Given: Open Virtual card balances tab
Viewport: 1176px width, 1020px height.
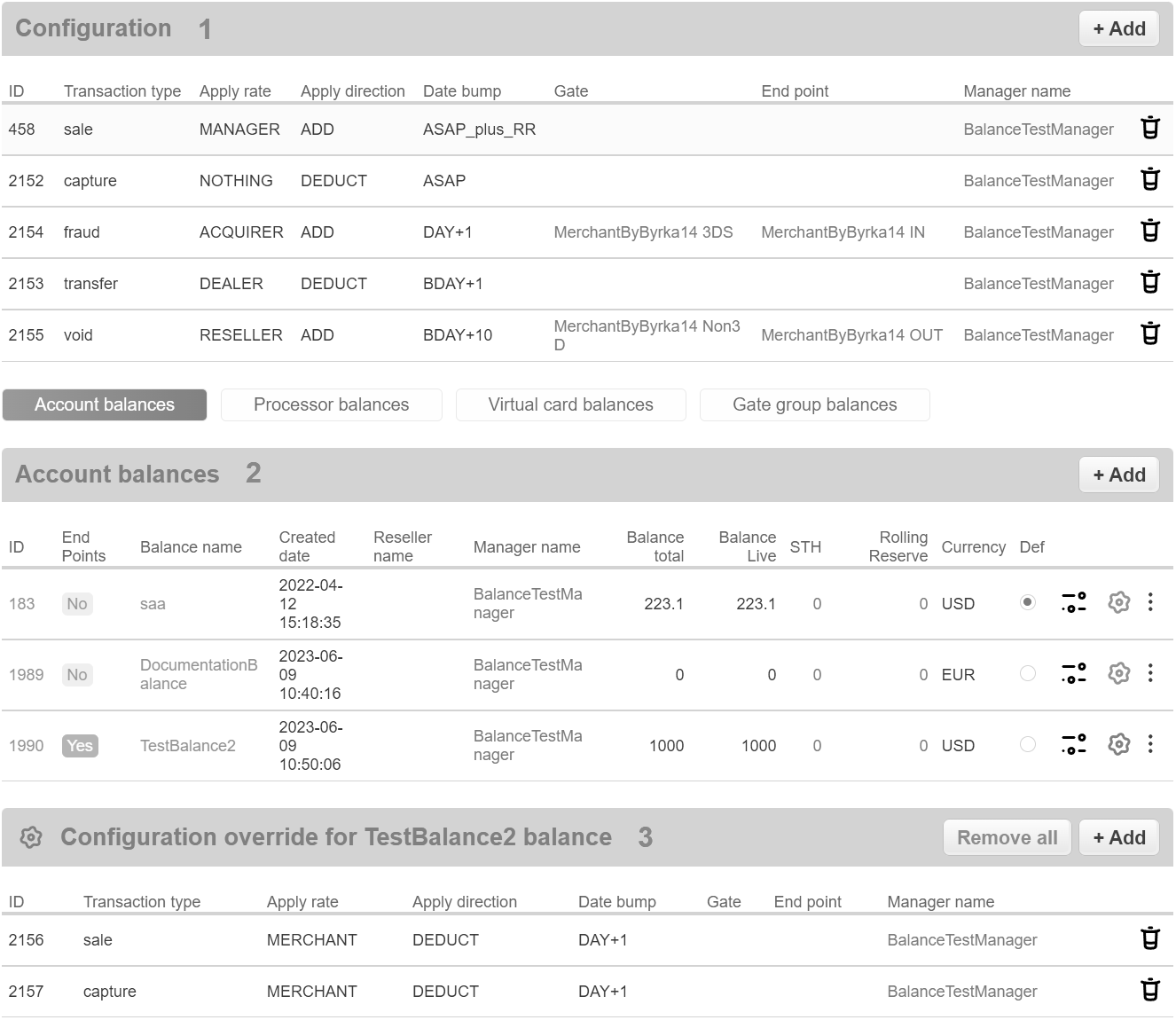Looking at the screenshot, I should [x=570, y=404].
